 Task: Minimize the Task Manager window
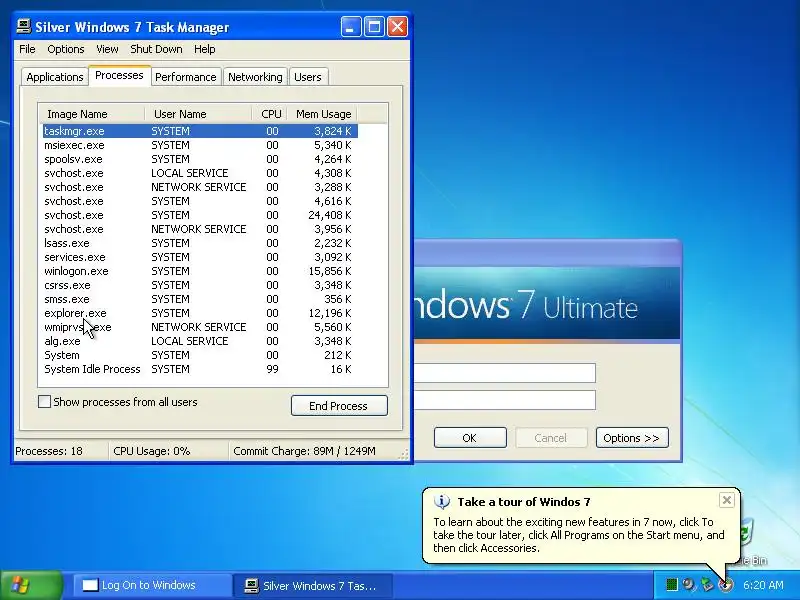[x=351, y=27]
